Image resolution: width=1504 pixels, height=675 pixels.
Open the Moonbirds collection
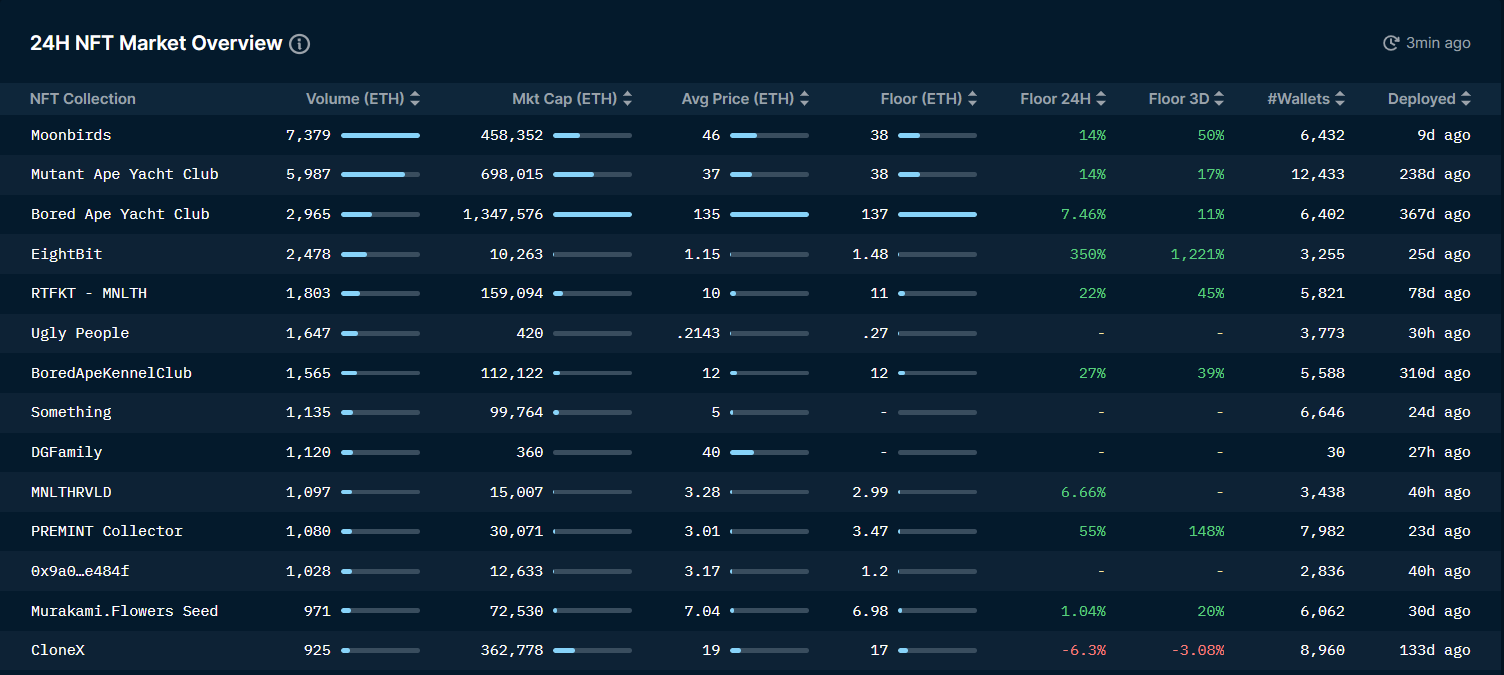point(71,135)
